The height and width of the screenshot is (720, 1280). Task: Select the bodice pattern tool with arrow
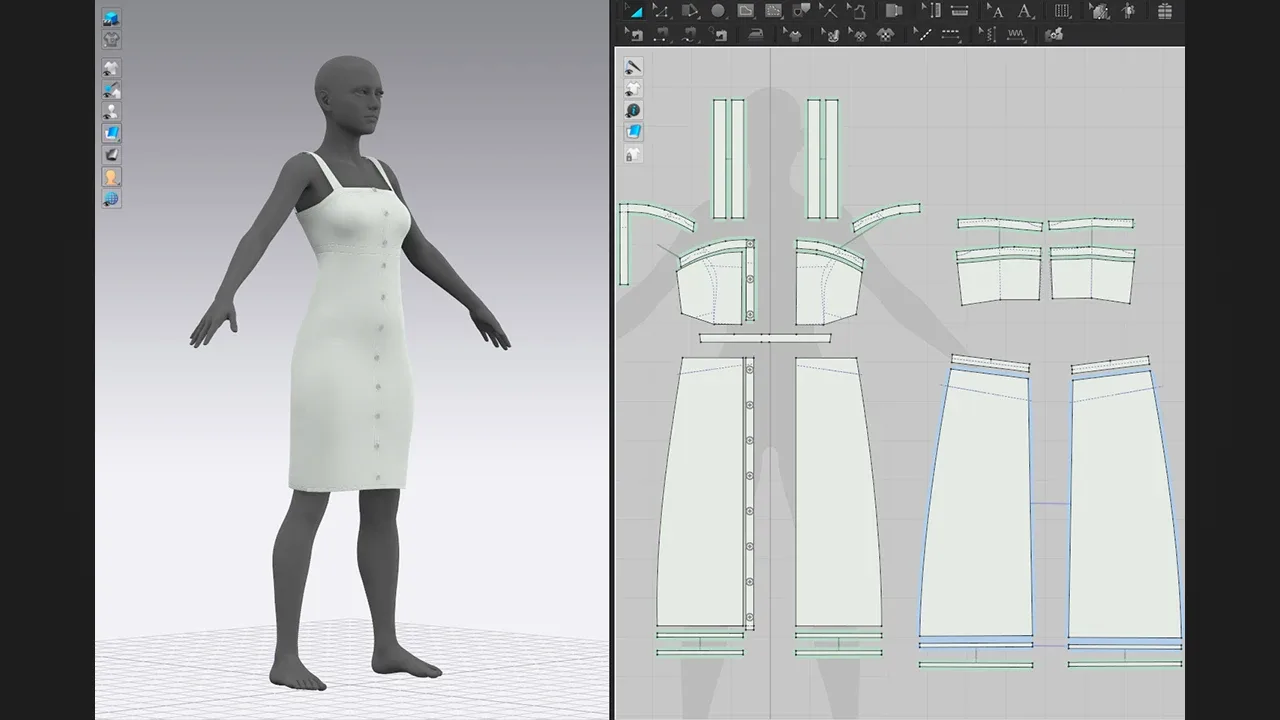tap(856, 11)
